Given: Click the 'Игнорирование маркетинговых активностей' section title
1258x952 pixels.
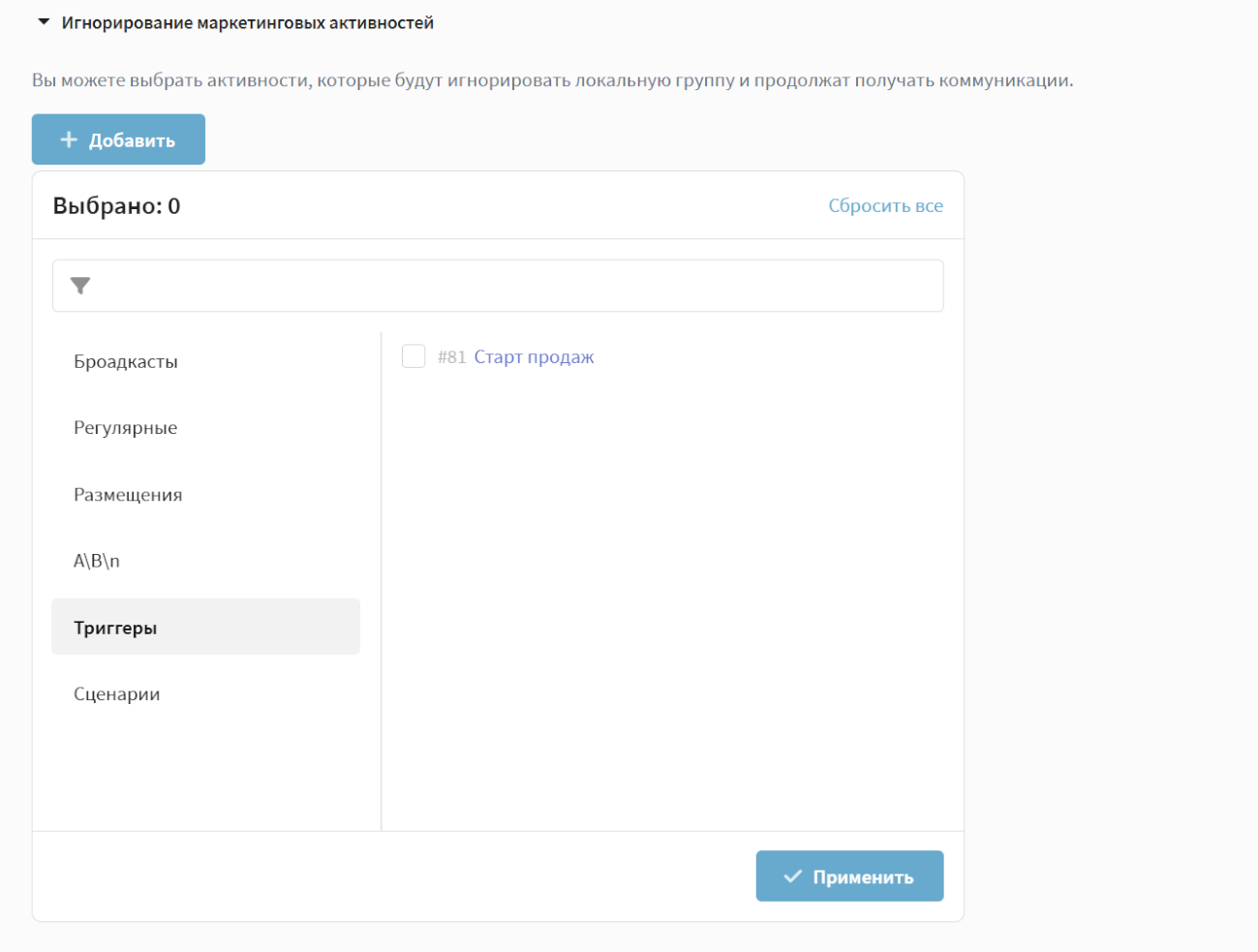Looking at the screenshot, I should pyautogui.click(x=247, y=23).
